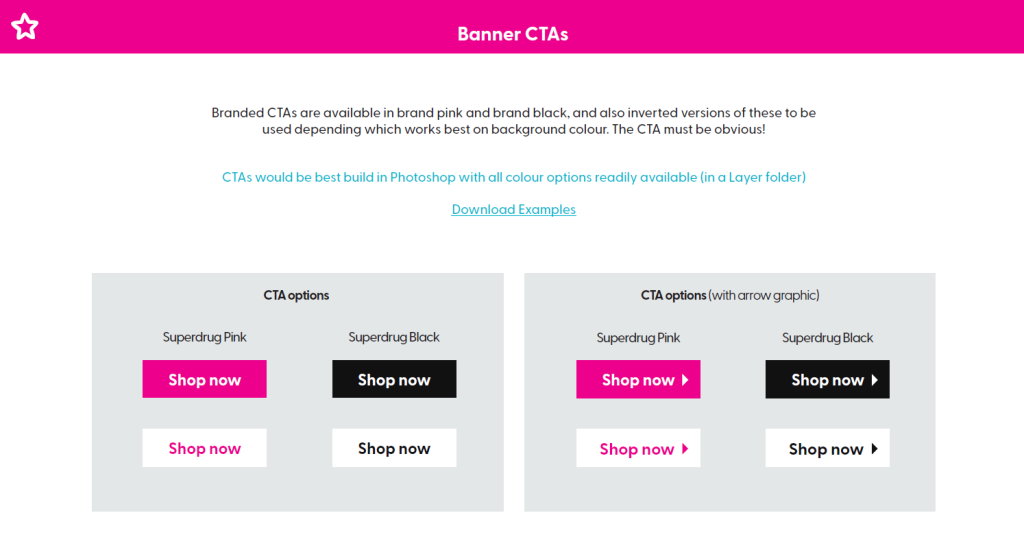The image size is (1024, 548).
Task: Click Superdrug Pink label in left panel
Action: (x=204, y=337)
